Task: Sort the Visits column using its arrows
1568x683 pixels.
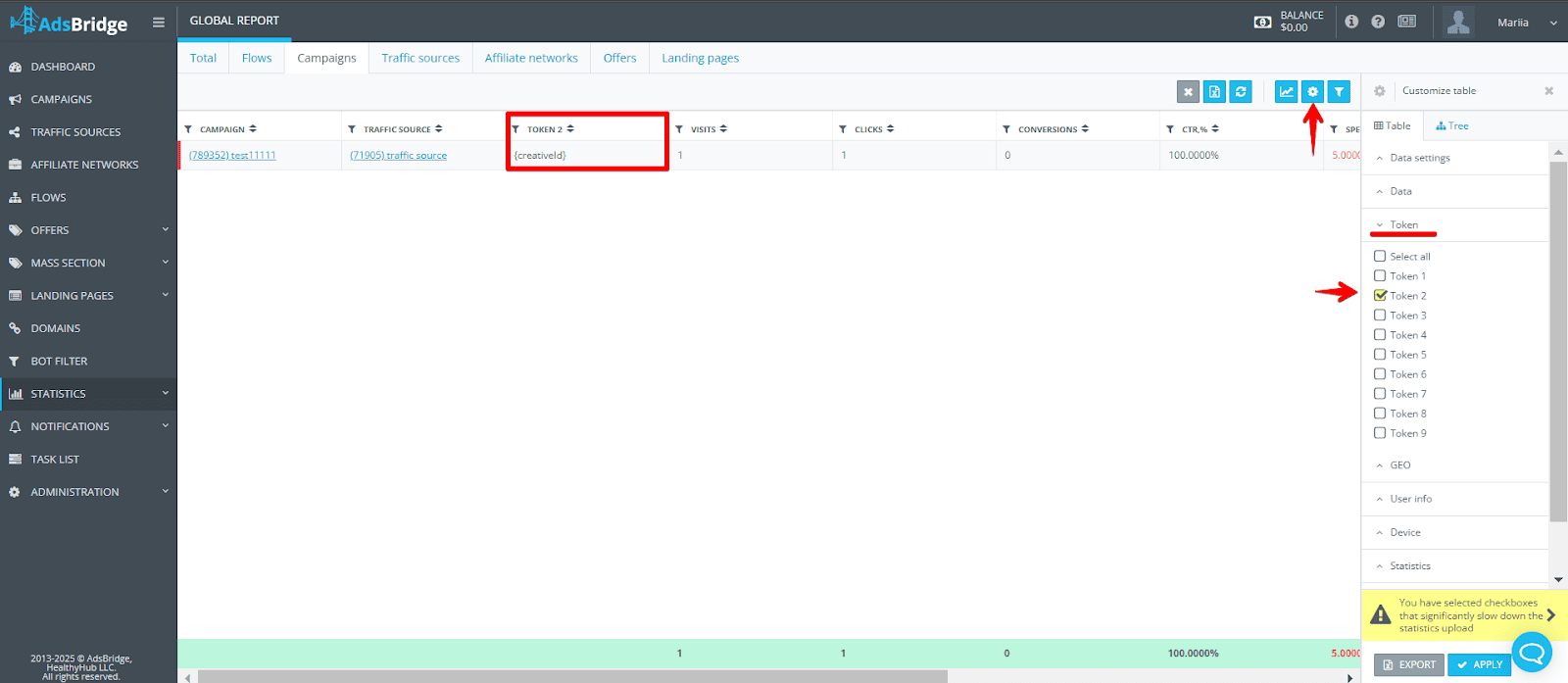Action: coord(723,128)
